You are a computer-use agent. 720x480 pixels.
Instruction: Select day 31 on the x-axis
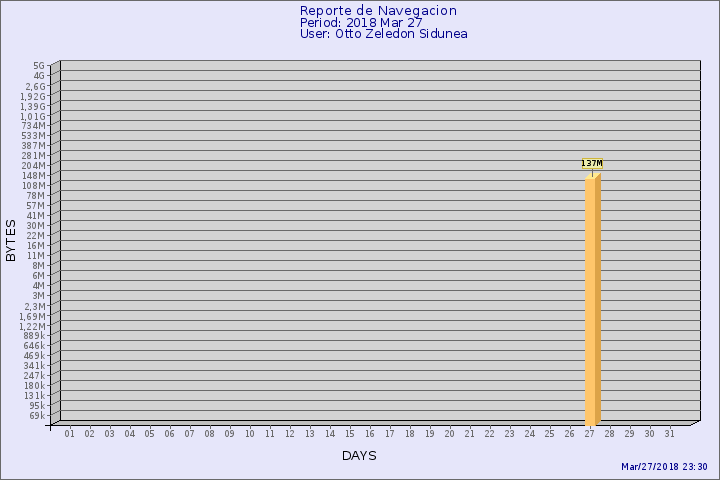pos(670,434)
